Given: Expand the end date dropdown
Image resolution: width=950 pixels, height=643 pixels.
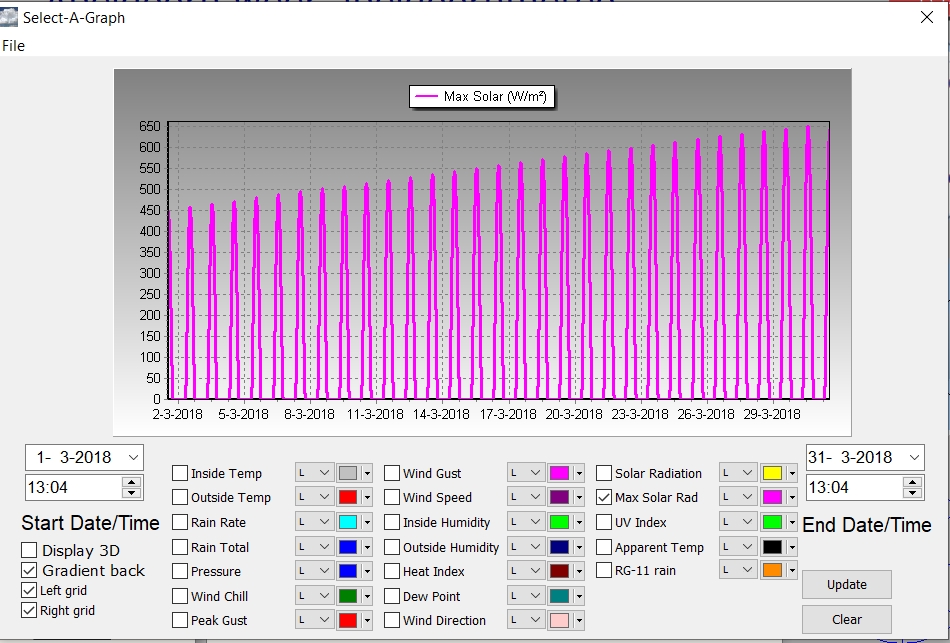Looking at the screenshot, I should pyautogui.click(x=912, y=457).
